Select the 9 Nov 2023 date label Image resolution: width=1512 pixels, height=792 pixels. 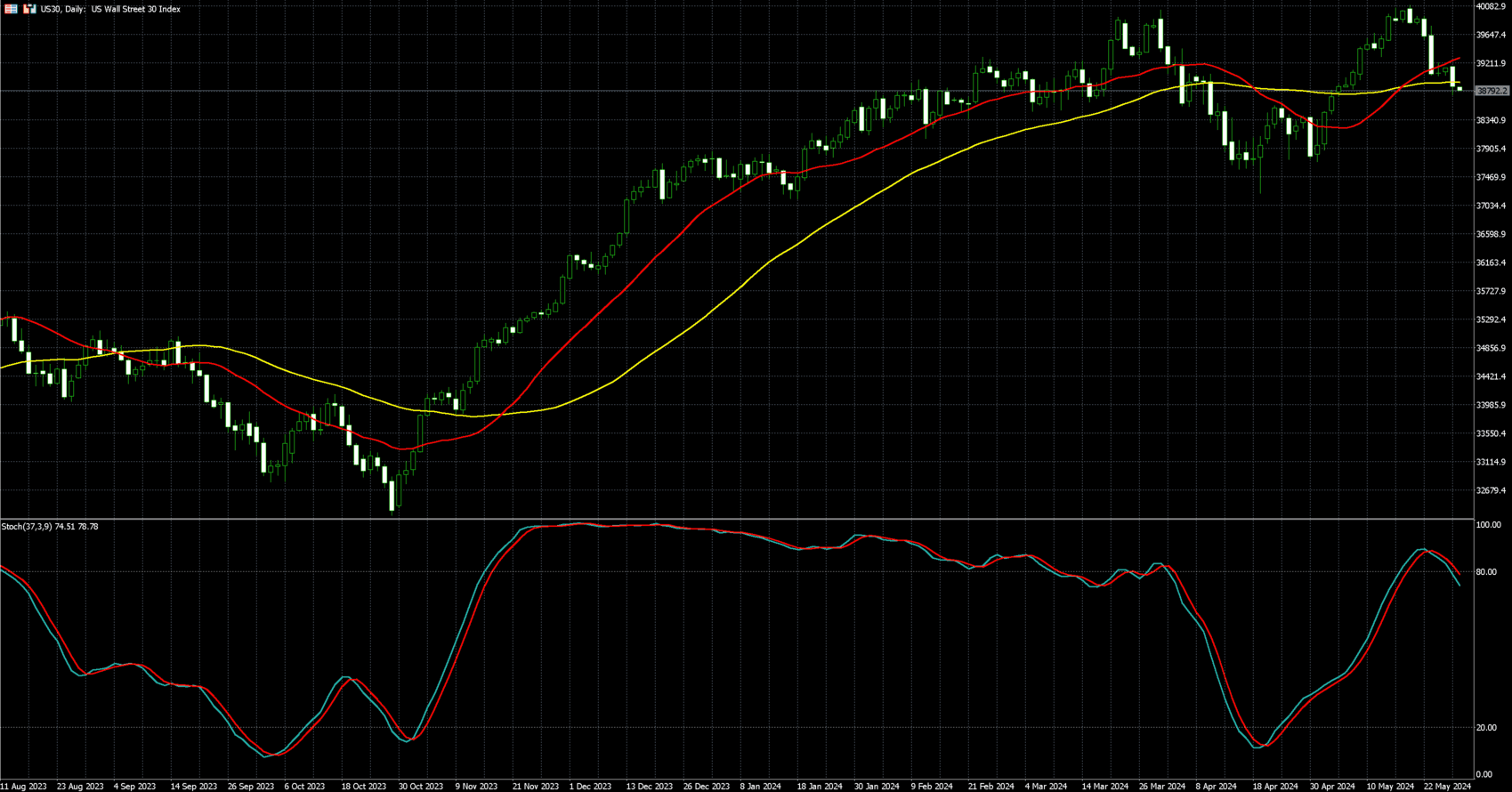coord(476,786)
